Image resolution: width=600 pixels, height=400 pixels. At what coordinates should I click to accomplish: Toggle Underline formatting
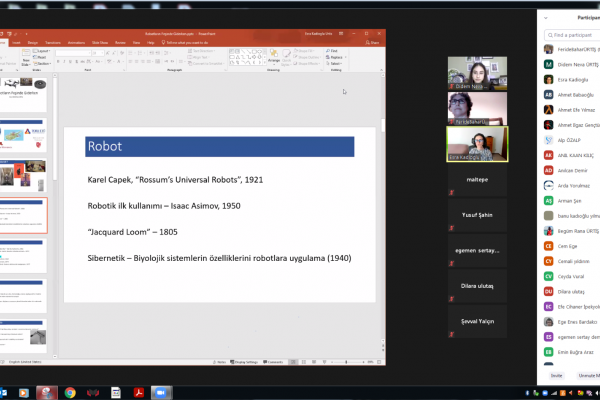[70, 61]
